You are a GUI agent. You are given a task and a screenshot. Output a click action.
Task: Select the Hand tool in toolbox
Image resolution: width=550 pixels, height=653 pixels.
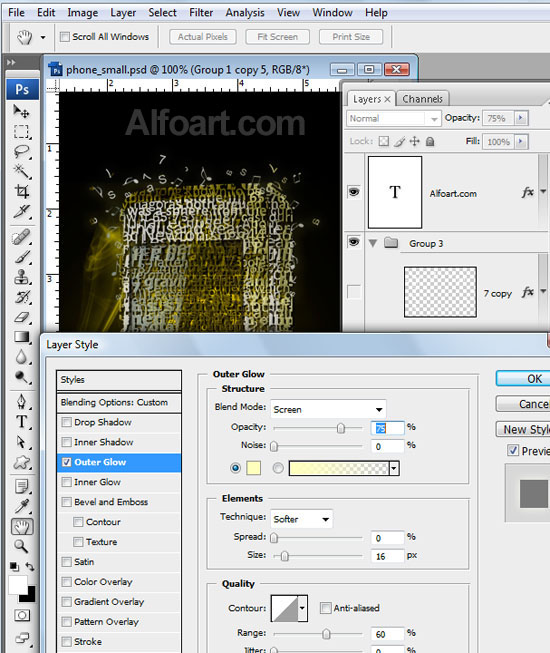click(22, 527)
